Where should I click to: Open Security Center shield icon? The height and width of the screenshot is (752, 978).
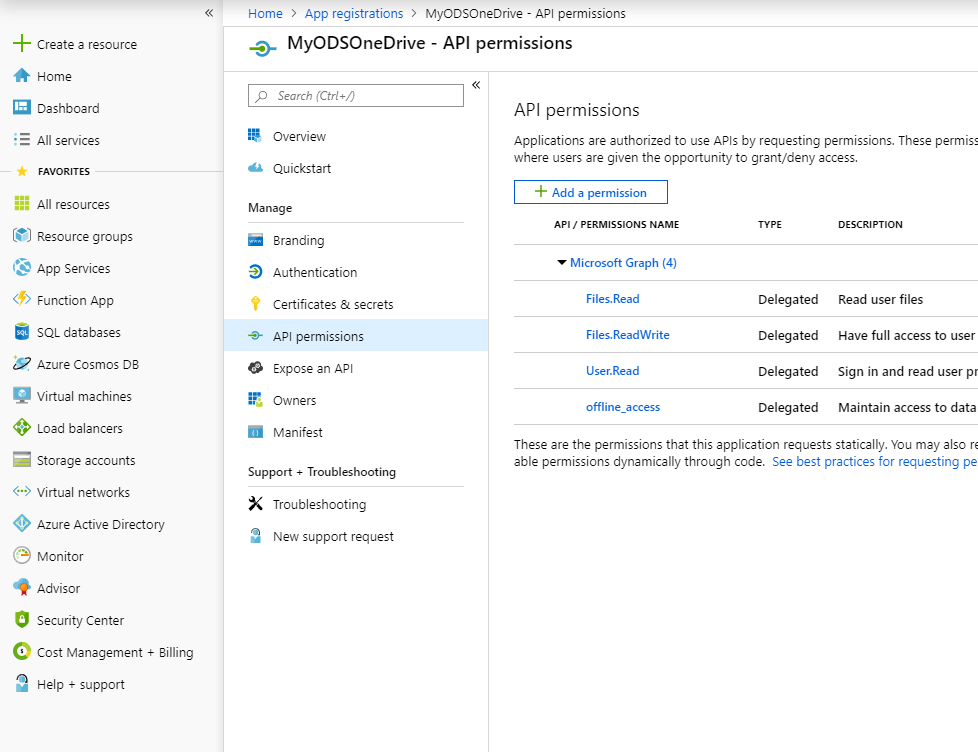pos(21,620)
